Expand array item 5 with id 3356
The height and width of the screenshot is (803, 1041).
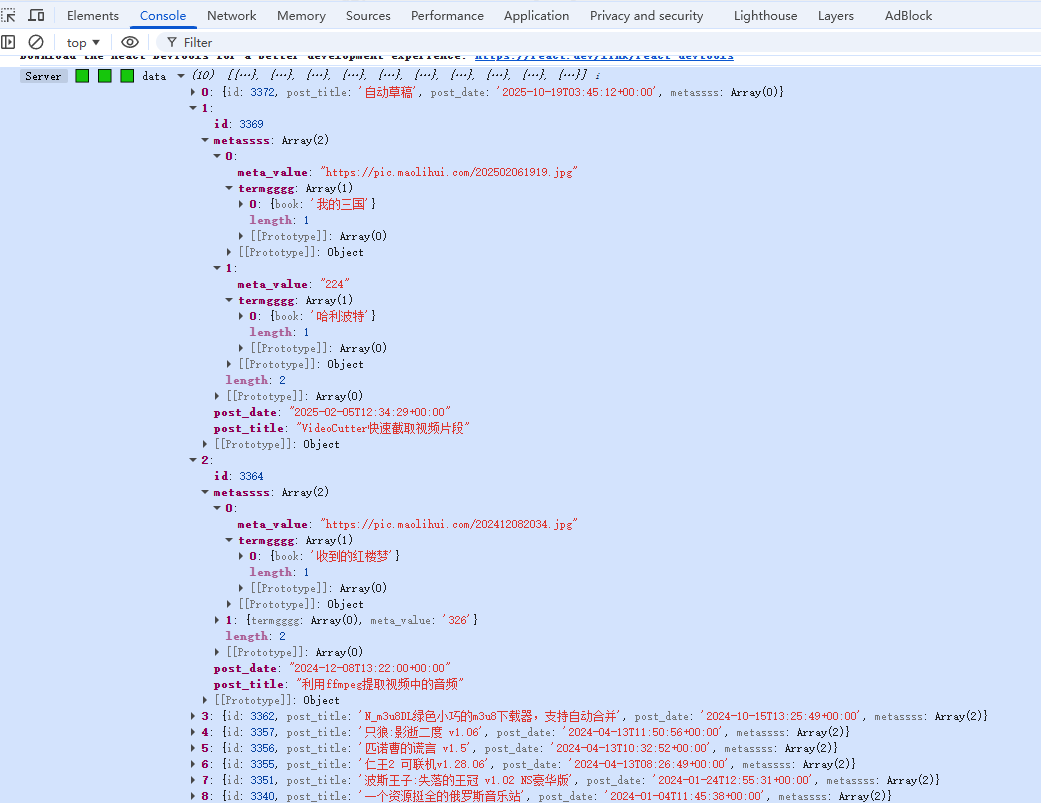coord(193,748)
